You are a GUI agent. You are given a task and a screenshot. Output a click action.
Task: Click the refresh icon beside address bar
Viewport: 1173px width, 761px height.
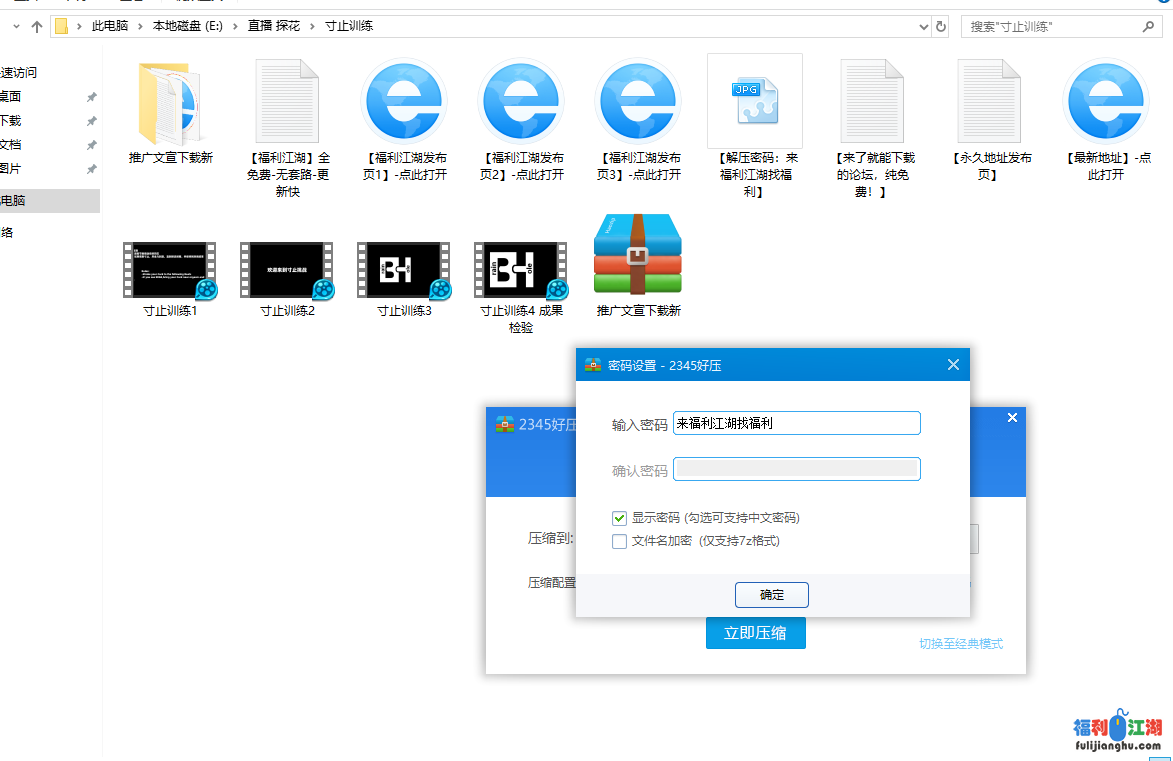point(940,27)
